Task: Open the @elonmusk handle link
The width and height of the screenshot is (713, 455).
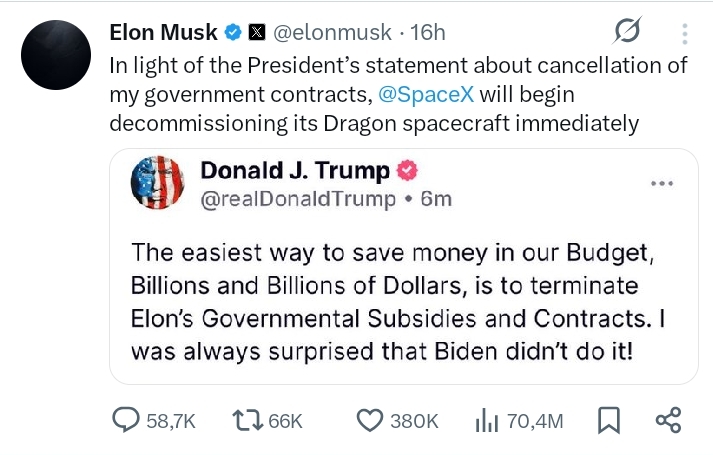Action: pyautogui.click(x=333, y=33)
